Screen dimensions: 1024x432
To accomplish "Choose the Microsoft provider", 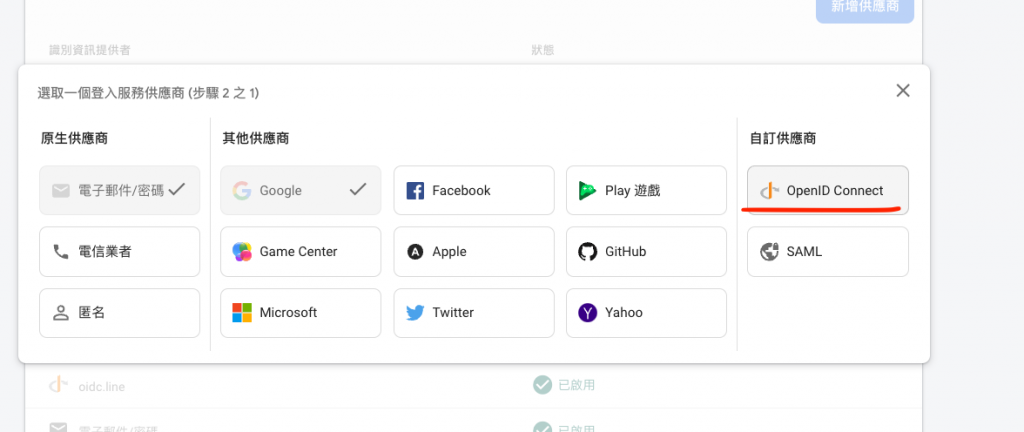I will pyautogui.click(x=300, y=313).
